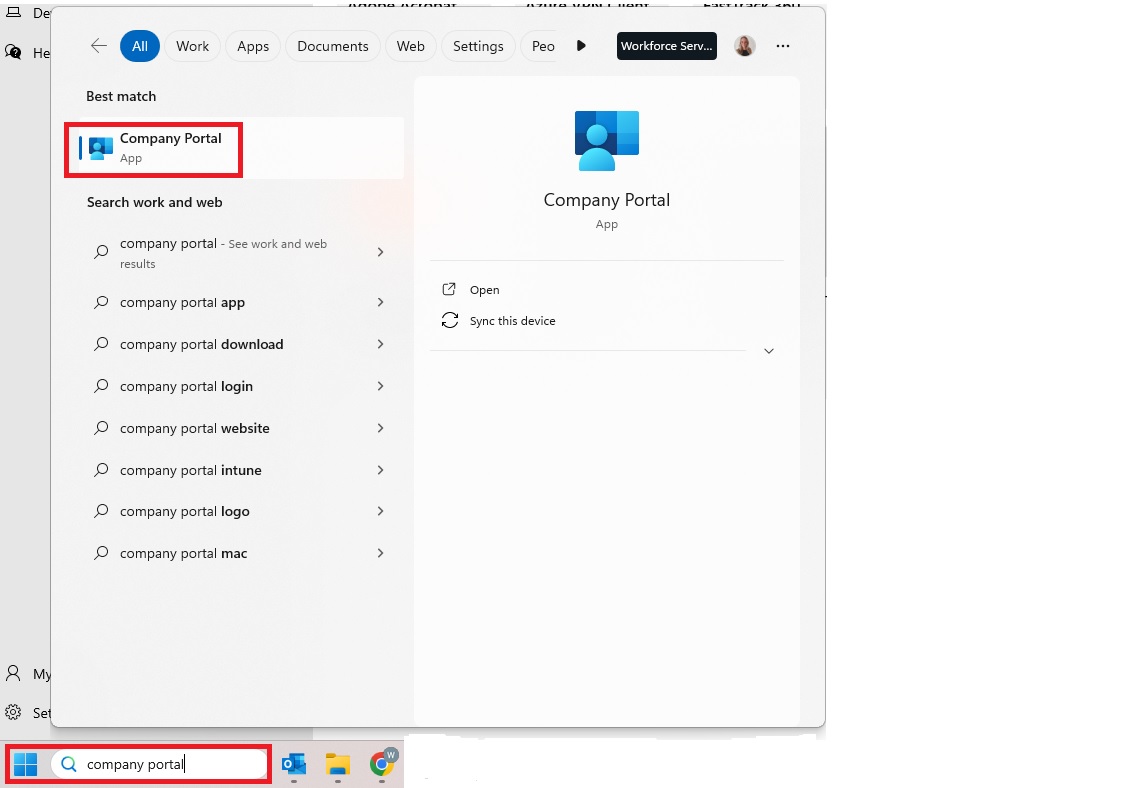The image size is (1131, 788).
Task: Click the Company Portal title in preview pane
Action: point(607,200)
